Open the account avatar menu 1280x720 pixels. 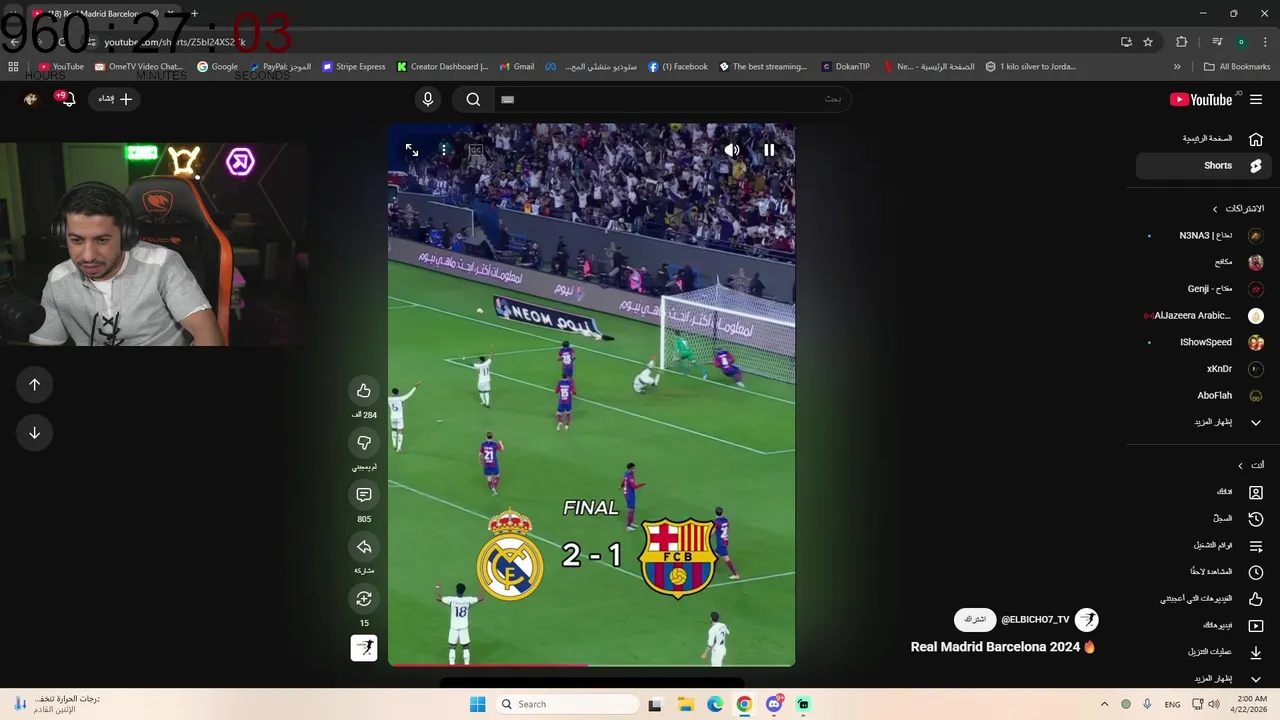pyautogui.click(x=31, y=99)
